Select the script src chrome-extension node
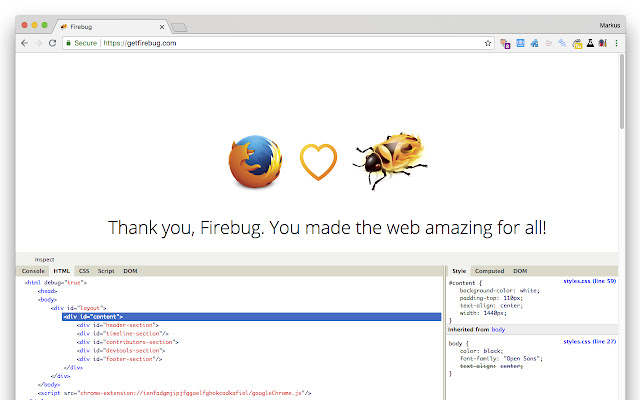Image resolution: width=640 pixels, height=400 pixels. [175, 393]
